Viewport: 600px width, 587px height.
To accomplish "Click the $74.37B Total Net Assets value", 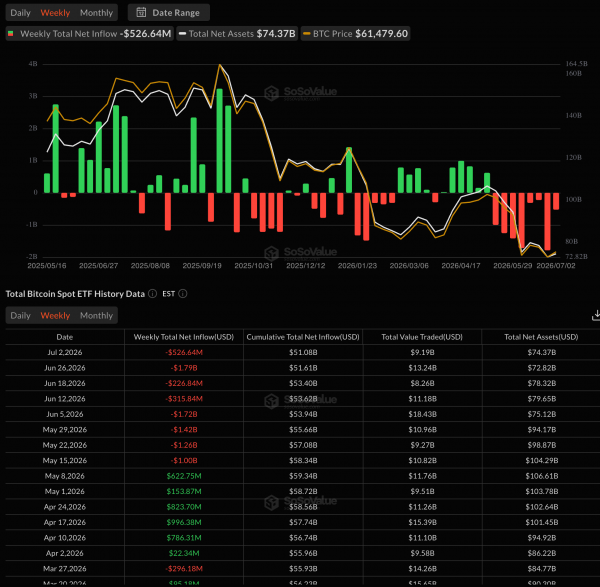I will [276, 34].
